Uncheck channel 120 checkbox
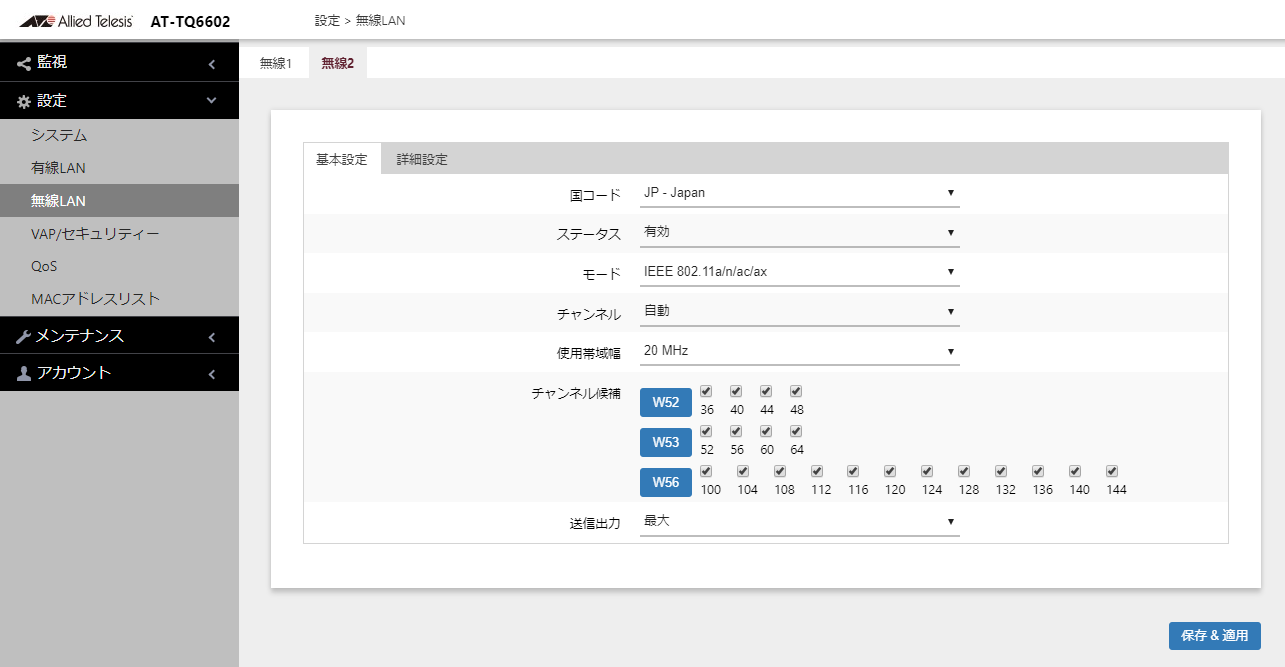1285x667 pixels. [890, 471]
